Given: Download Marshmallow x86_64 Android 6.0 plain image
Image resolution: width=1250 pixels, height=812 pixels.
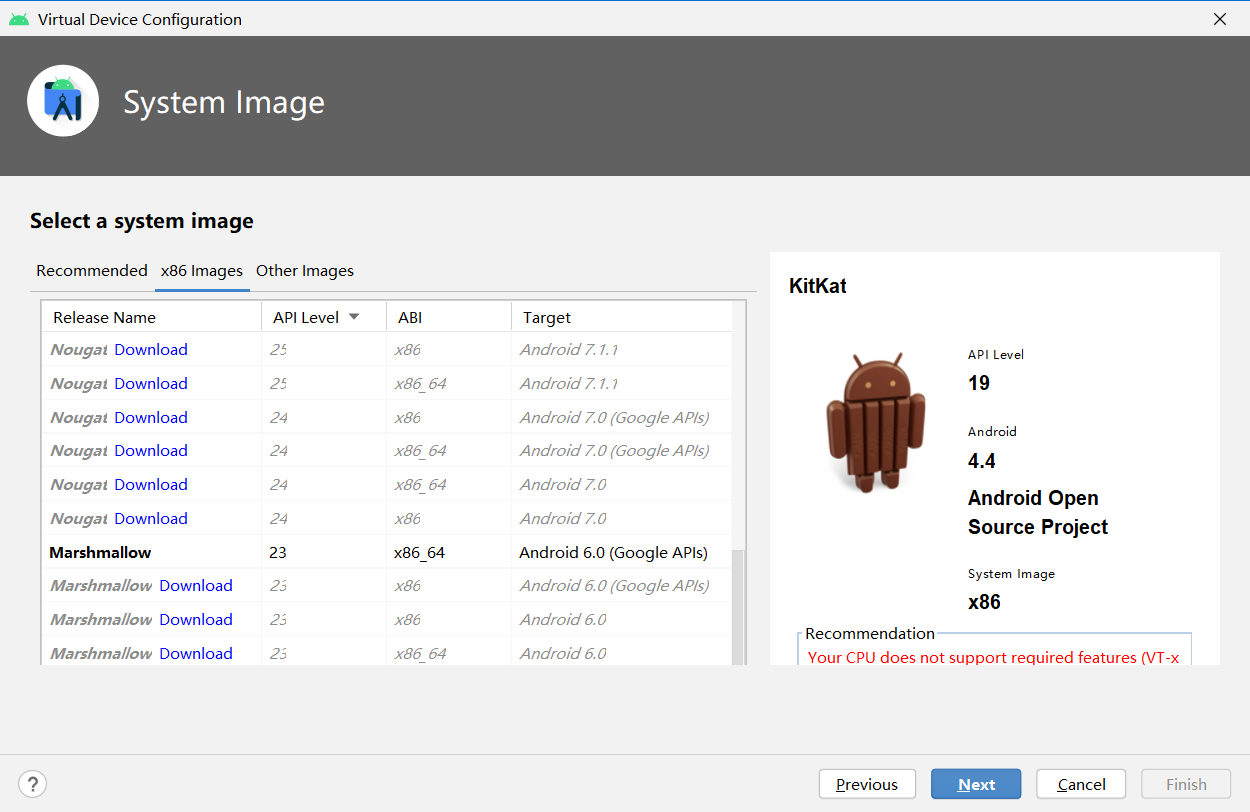Looking at the screenshot, I should [196, 653].
